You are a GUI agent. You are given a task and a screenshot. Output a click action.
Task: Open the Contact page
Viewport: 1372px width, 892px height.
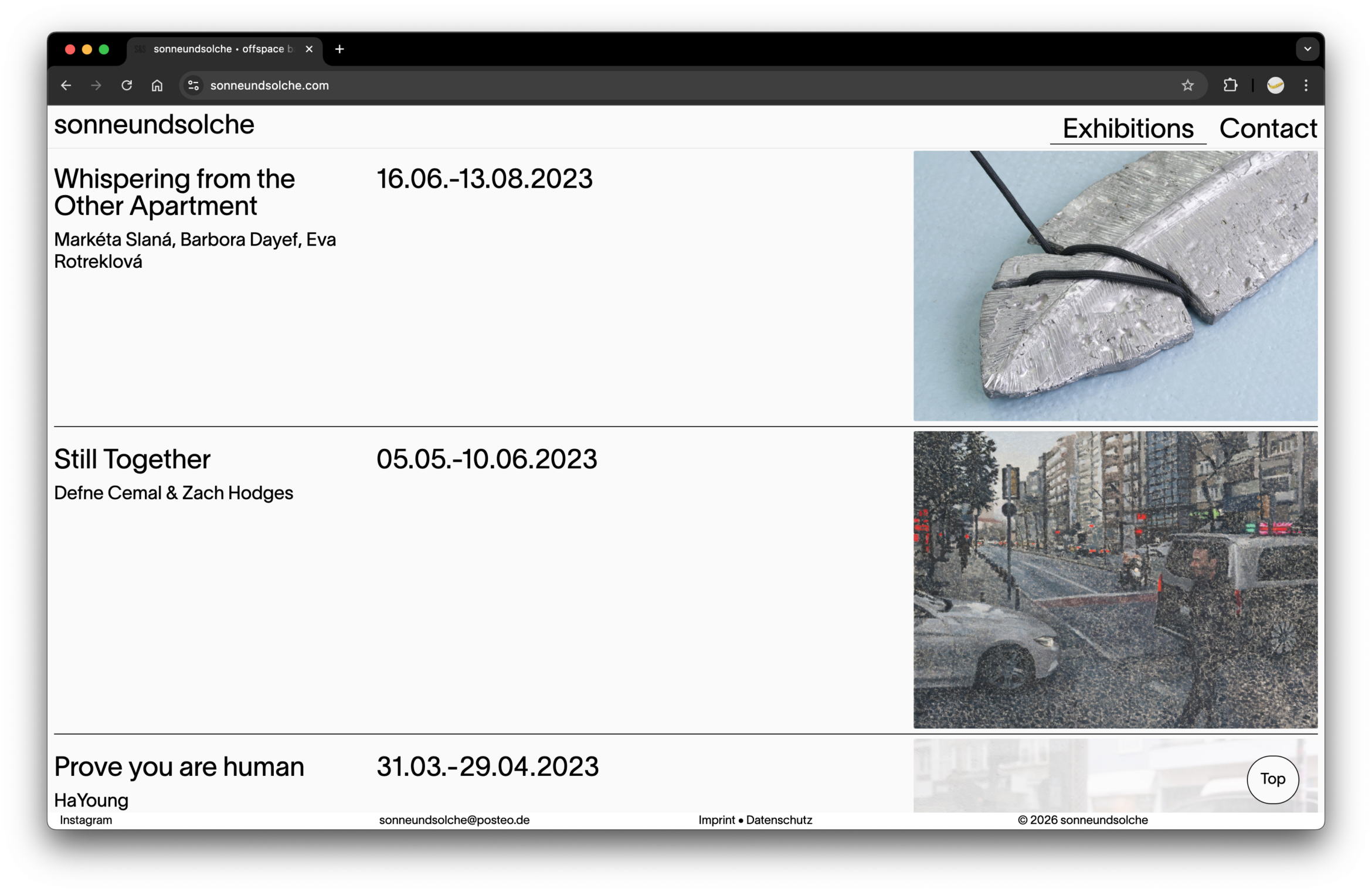coord(1268,128)
